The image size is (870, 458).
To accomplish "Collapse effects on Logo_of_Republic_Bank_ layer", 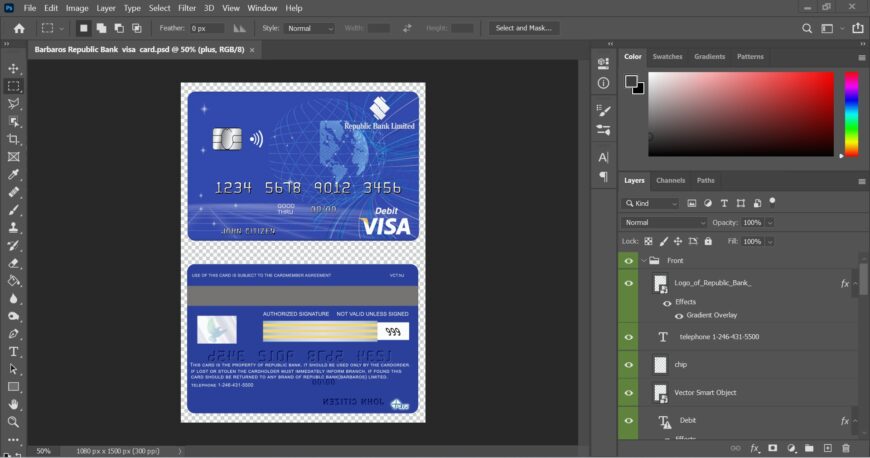I will 856,283.
